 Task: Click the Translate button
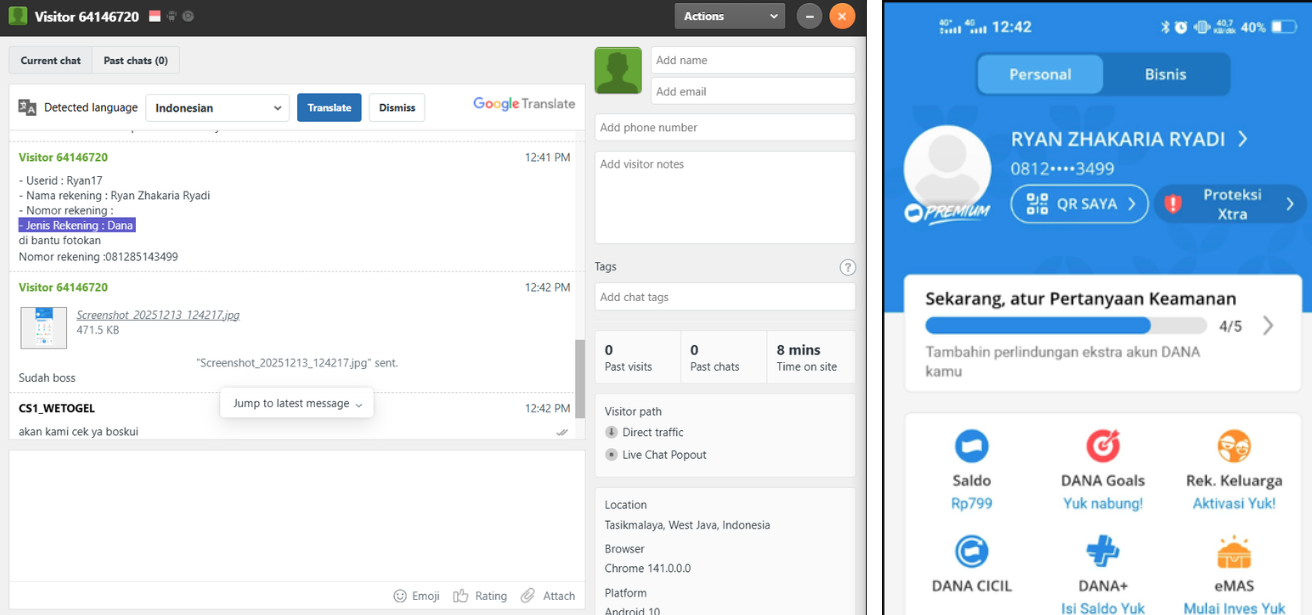click(329, 108)
